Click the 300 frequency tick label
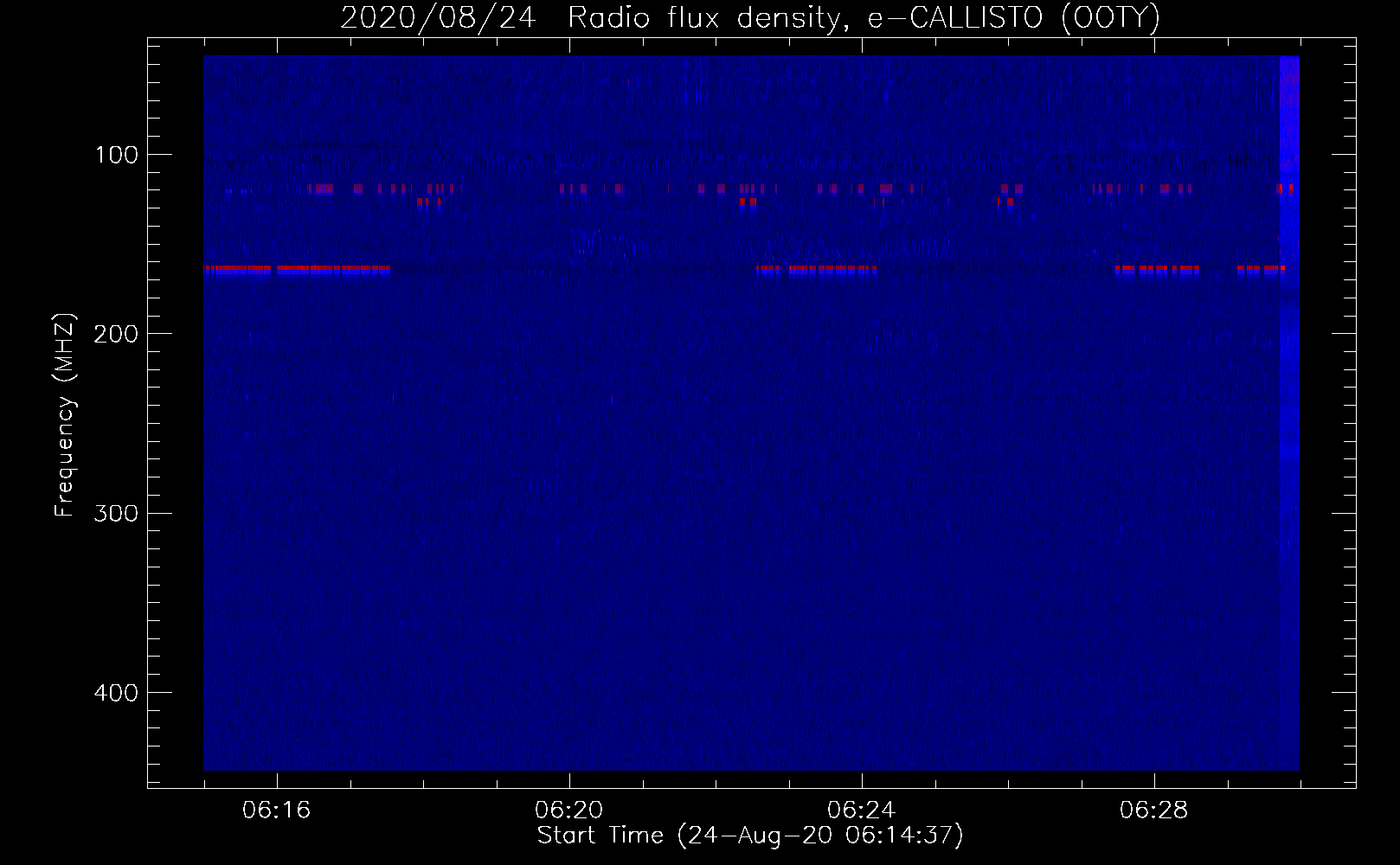Image resolution: width=1400 pixels, height=865 pixels. pos(116,513)
